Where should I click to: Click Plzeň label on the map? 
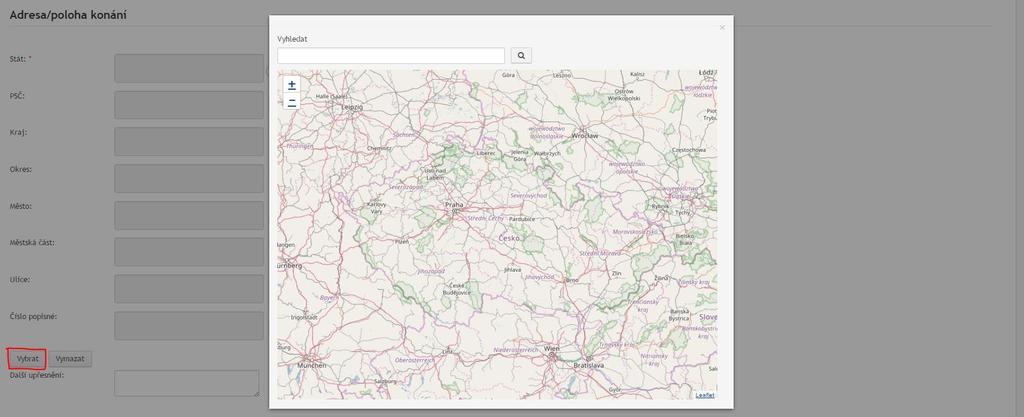click(x=402, y=241)
